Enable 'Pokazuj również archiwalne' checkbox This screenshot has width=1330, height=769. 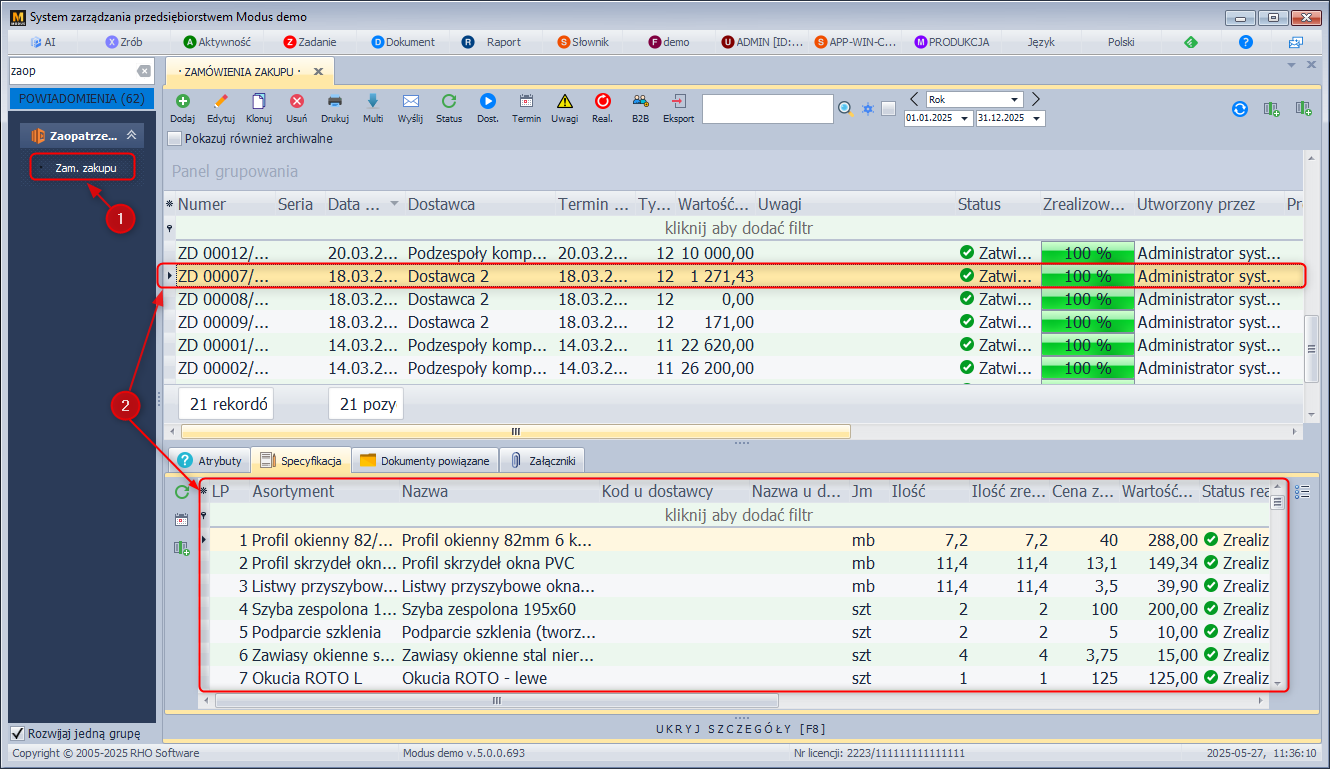[x=175, y=139]
